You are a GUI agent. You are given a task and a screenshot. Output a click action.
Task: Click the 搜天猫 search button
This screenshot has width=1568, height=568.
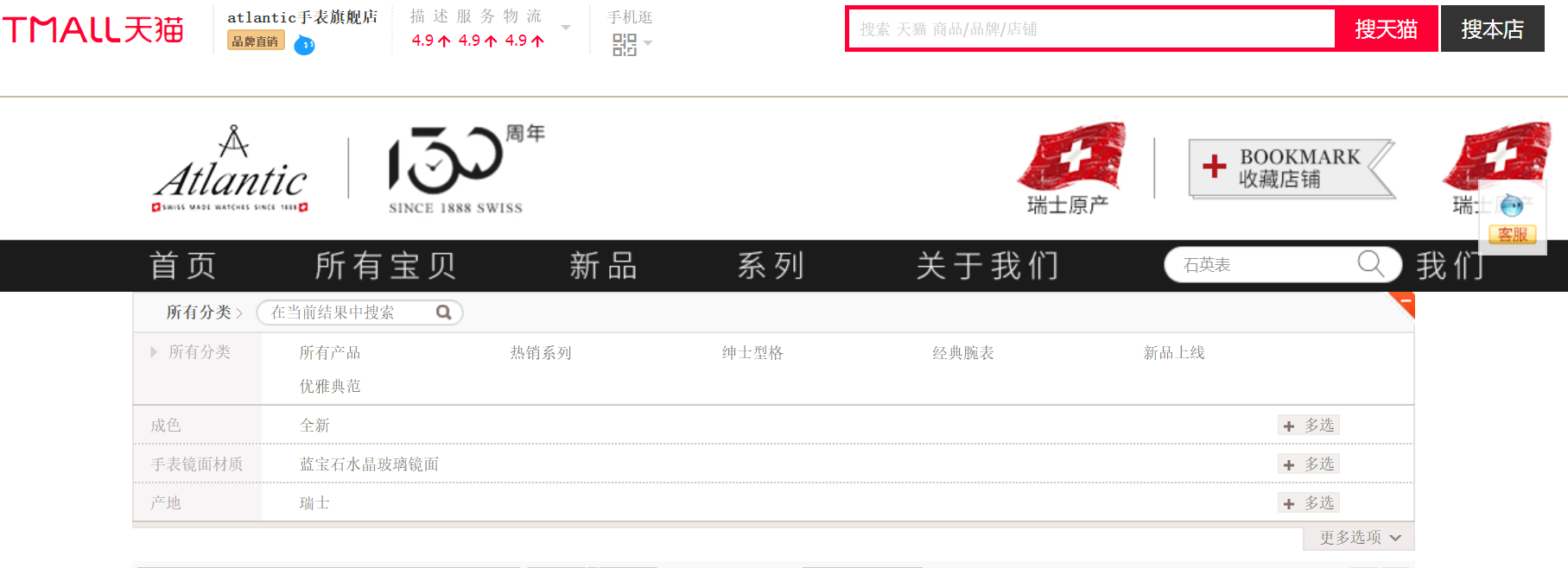pyautogui.click(x=1386, y=29)
